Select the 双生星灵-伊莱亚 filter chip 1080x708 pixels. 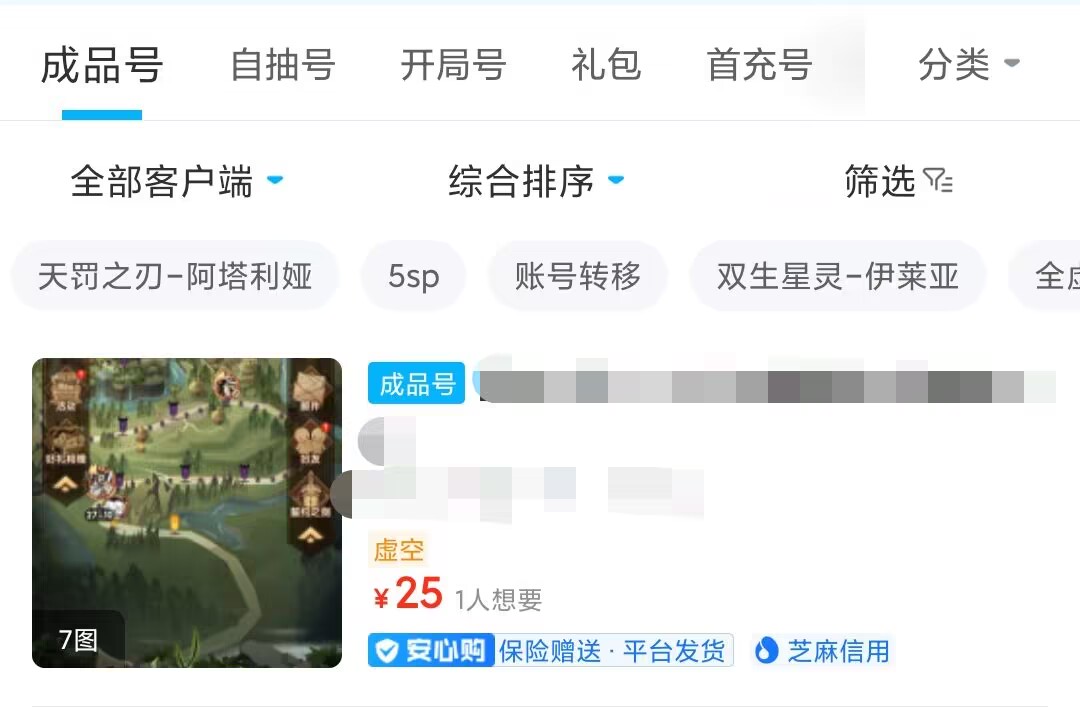pyautogui.click(x=838, y=276)
